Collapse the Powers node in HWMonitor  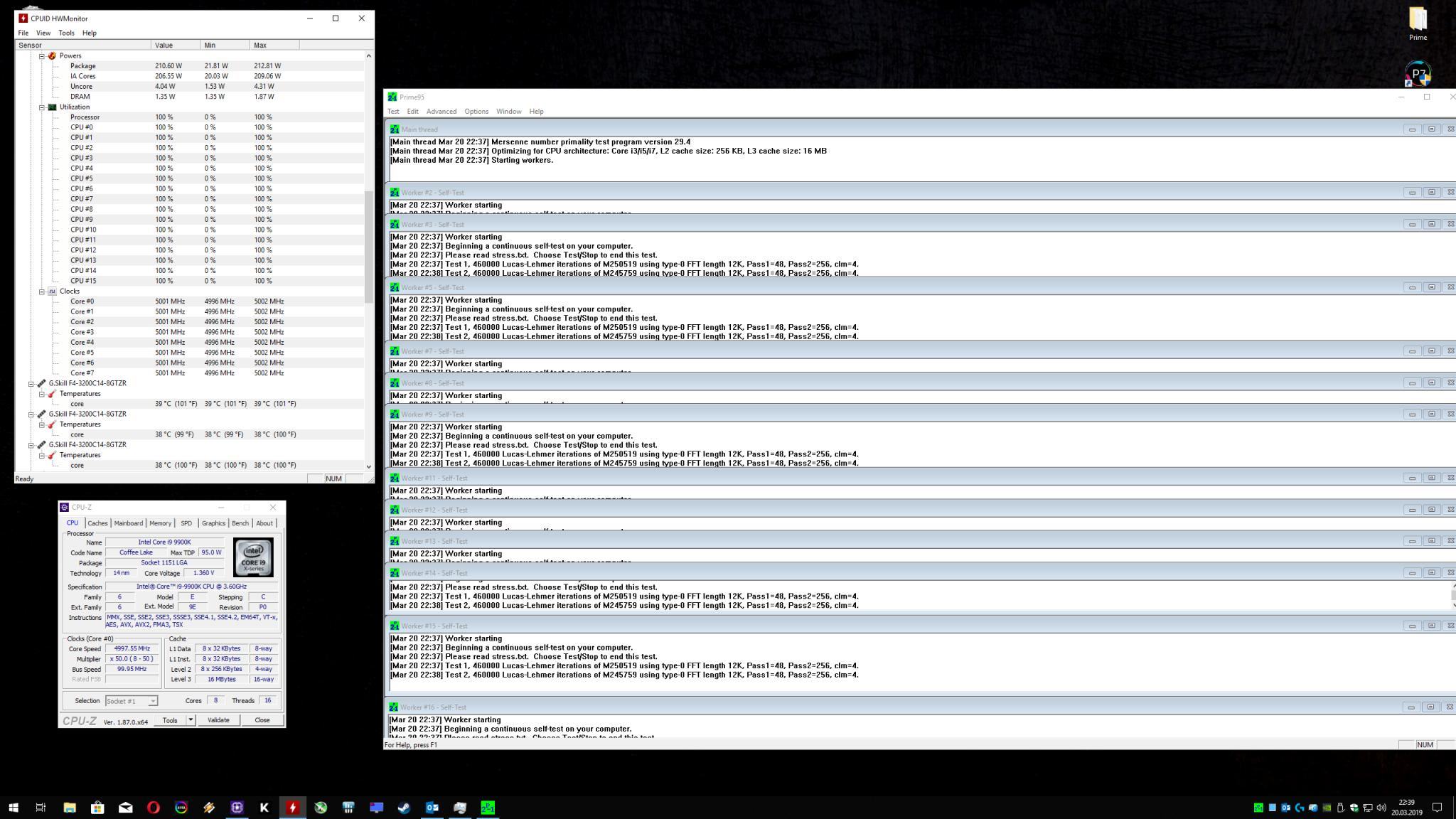[x=41, y=55]
